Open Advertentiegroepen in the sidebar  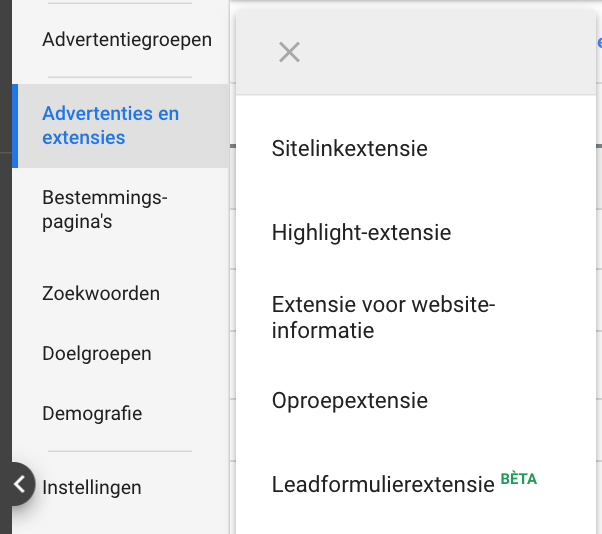tap(127, 40)
